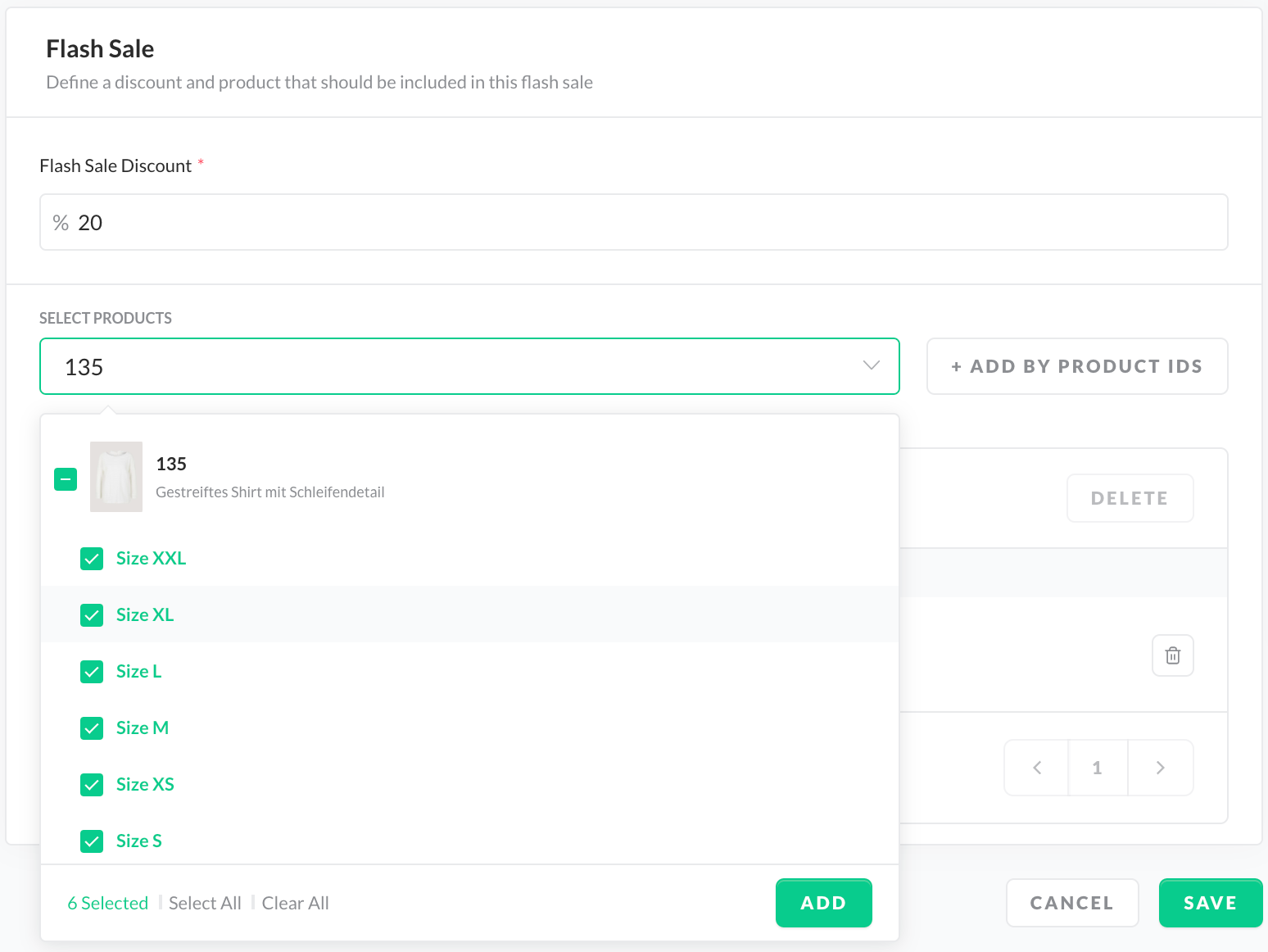Go to previous page arrow
This screenshot has height=952, width=1268.
(1037, 768)
